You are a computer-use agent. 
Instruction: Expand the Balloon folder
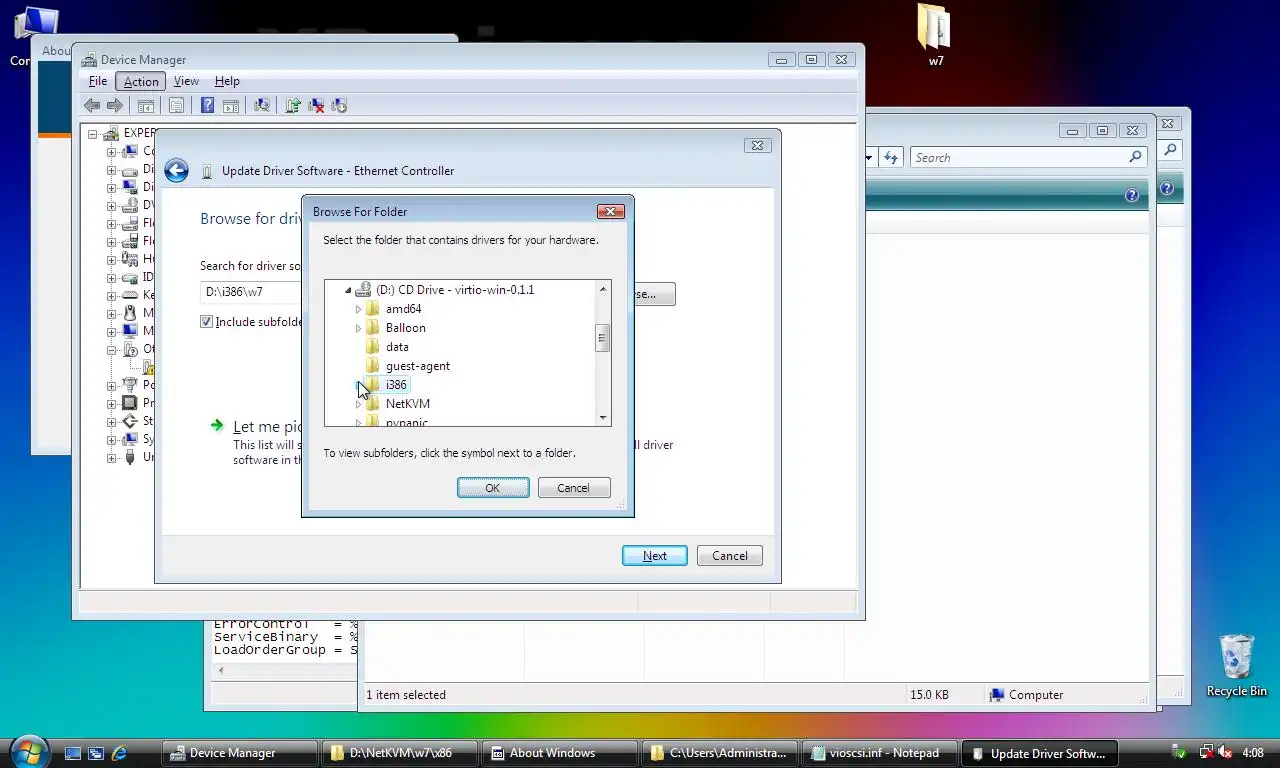click(359, 328)
